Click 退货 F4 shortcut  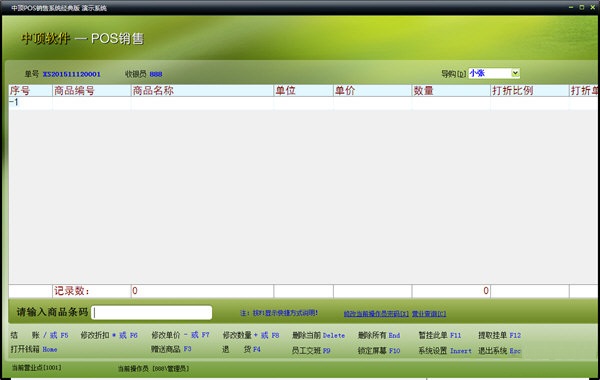tap(241, 349)
